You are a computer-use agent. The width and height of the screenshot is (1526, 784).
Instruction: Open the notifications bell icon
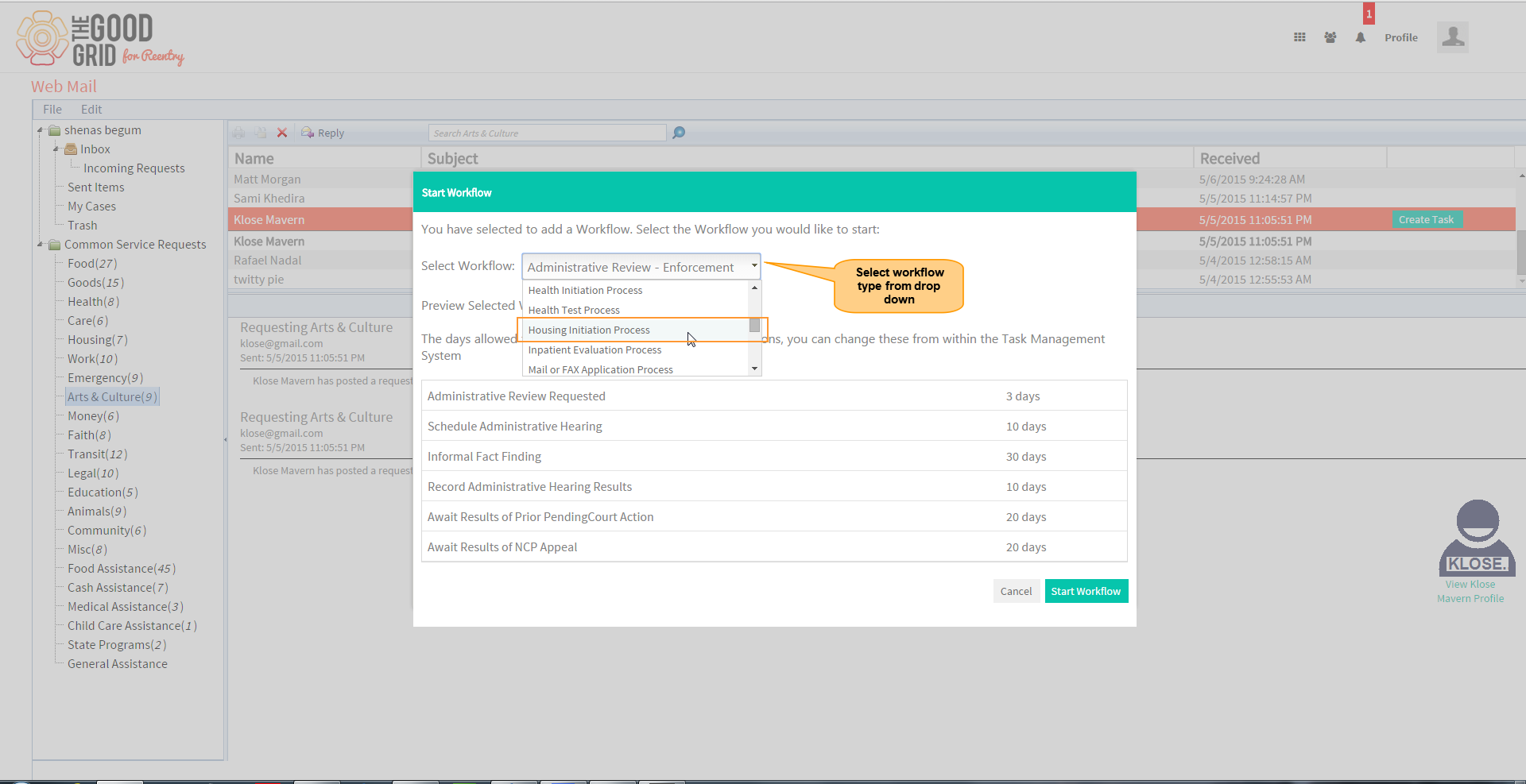point(1361,37)
